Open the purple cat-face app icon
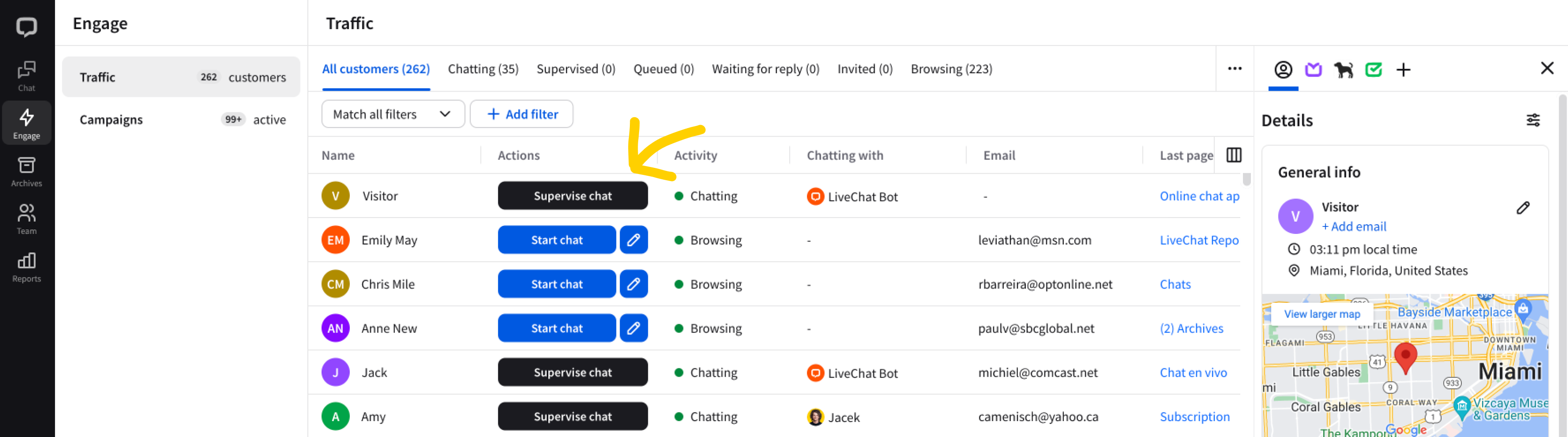Image resolution: width=1568 pixels, height=437 pixels. [1313, 70]
